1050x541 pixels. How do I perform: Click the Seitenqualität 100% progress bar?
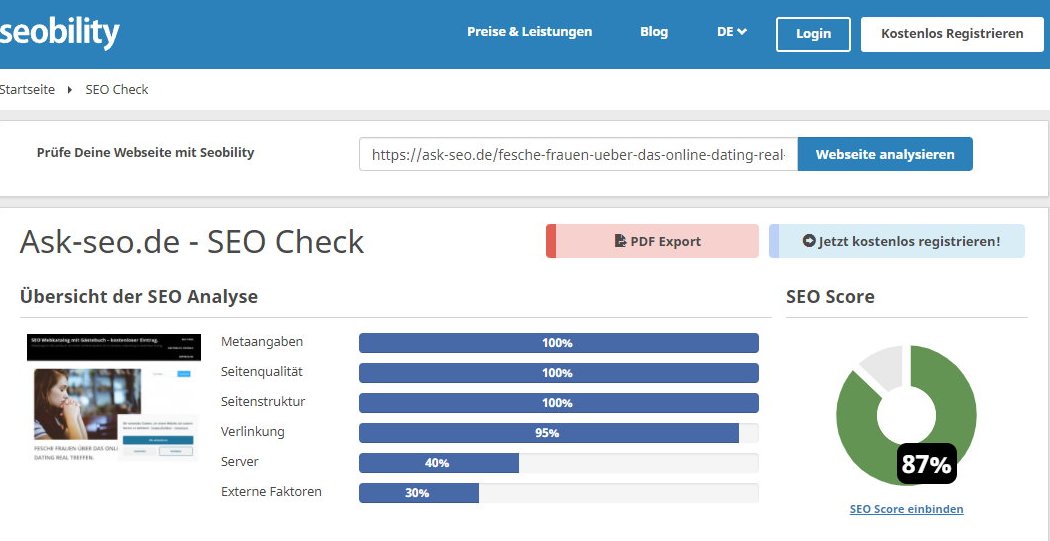pos(558,373)
